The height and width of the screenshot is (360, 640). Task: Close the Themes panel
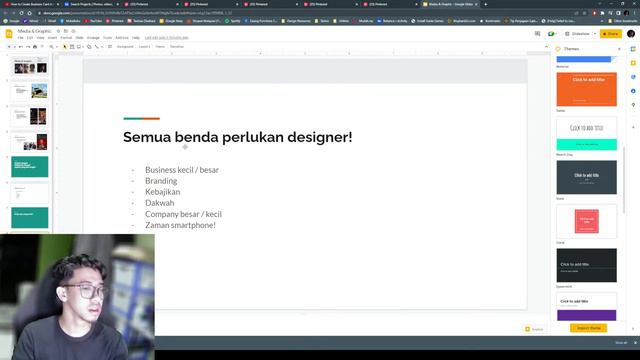619,49
